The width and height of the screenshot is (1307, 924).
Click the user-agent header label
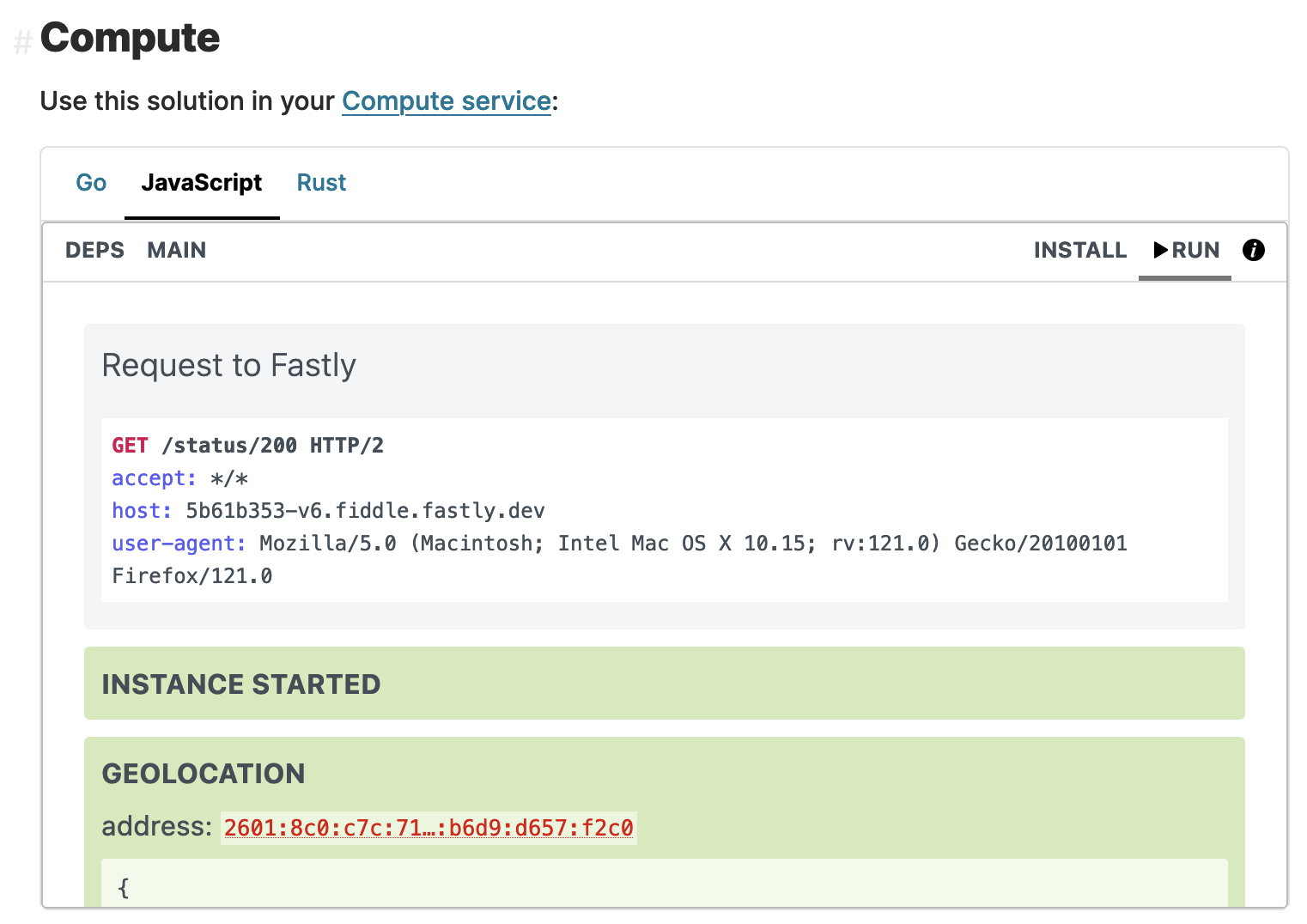click(174, 543)
